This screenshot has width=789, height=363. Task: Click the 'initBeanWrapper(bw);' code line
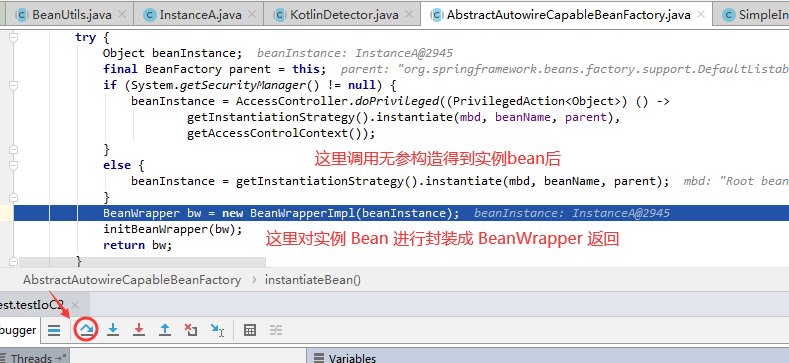[173, 229]
